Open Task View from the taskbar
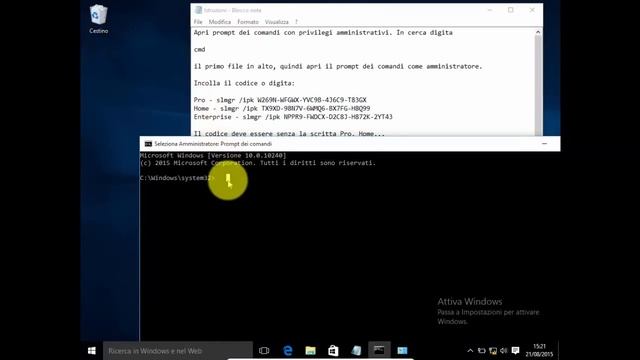 264,351
